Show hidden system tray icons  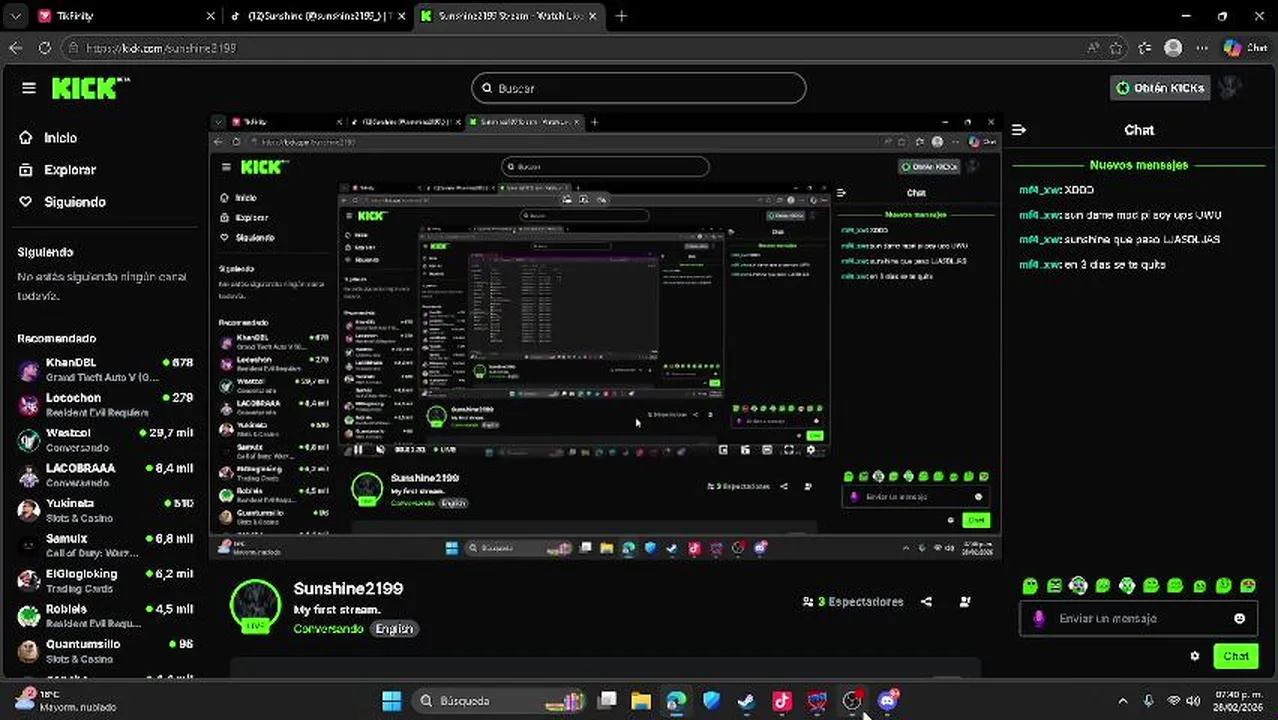[x=1122, y=701]
